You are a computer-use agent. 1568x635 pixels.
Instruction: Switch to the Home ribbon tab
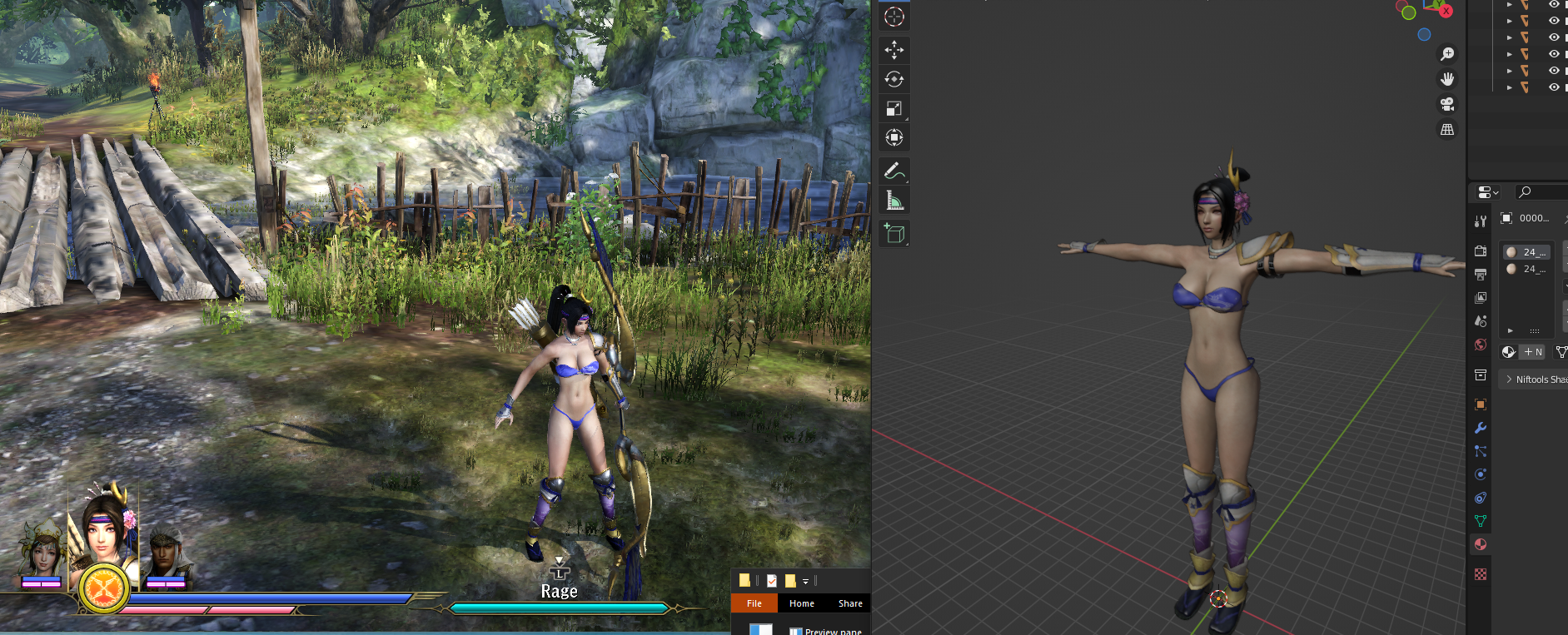click(x=802, y=603)
